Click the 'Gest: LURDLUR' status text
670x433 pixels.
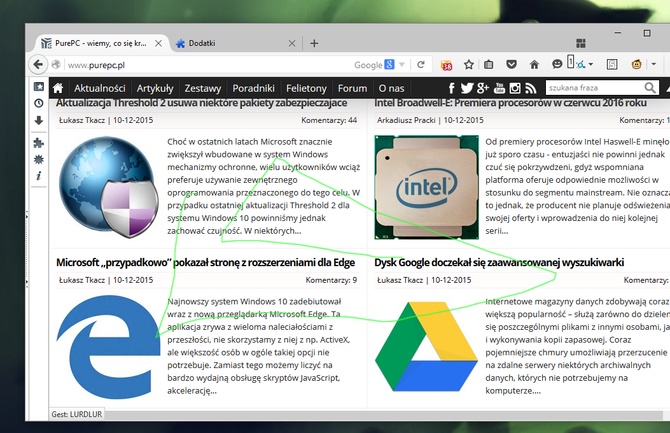pyautogui.click(x=76, y=414)
